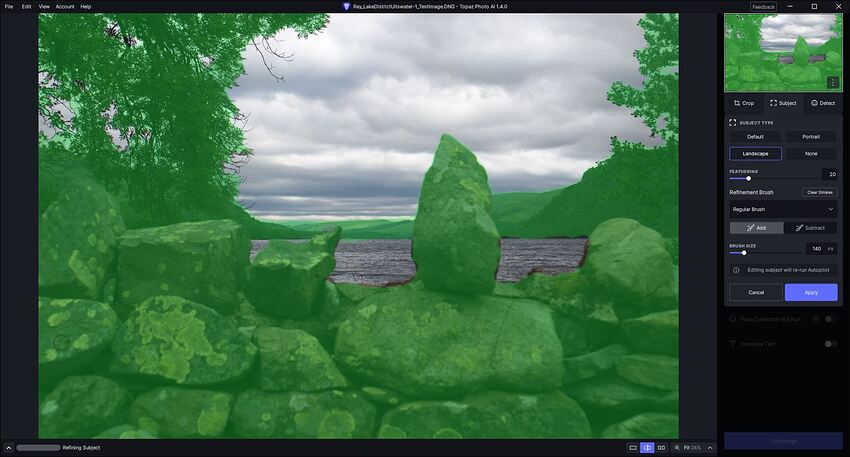The width and height of the screenshot is (850, 457).
Task: Open the Account menu
Action: 65,7
